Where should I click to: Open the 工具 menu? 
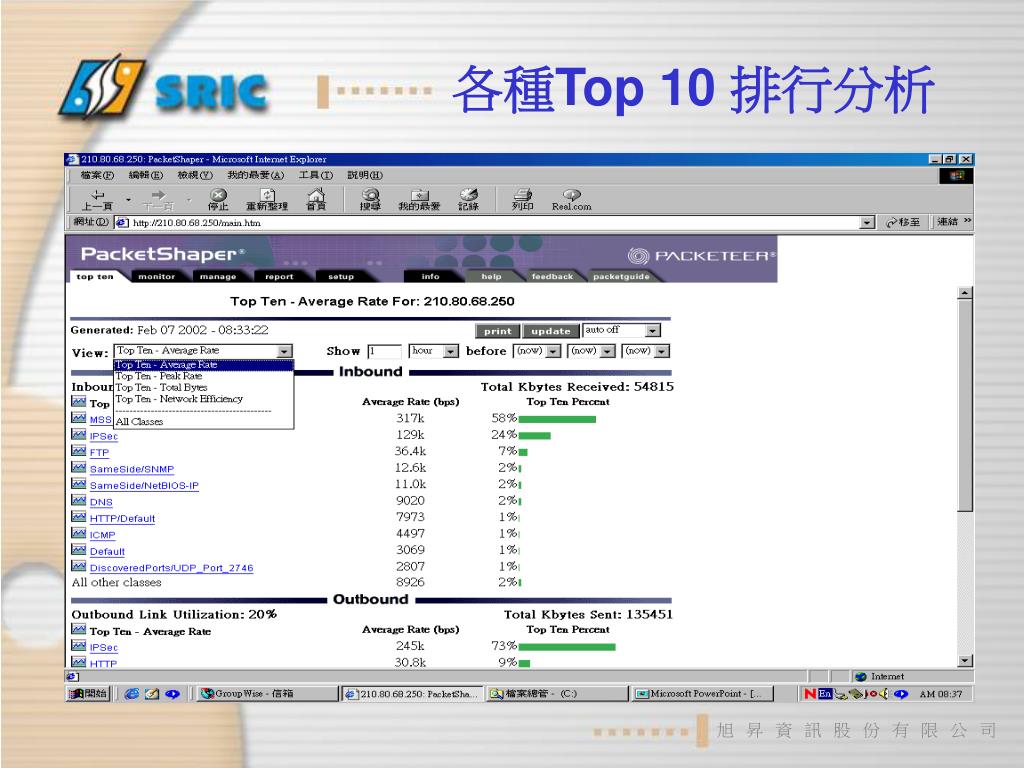315,175
